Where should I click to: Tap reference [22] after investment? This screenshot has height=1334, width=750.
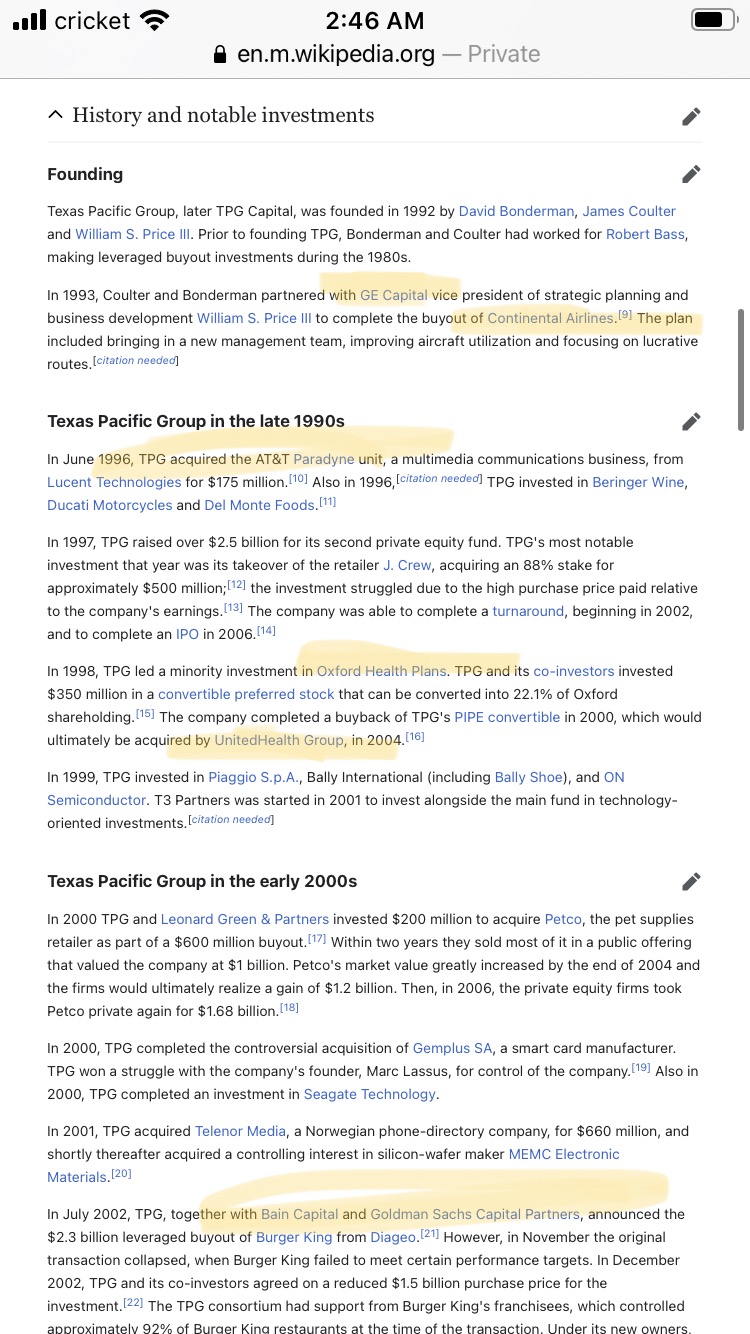[133, 1303]
